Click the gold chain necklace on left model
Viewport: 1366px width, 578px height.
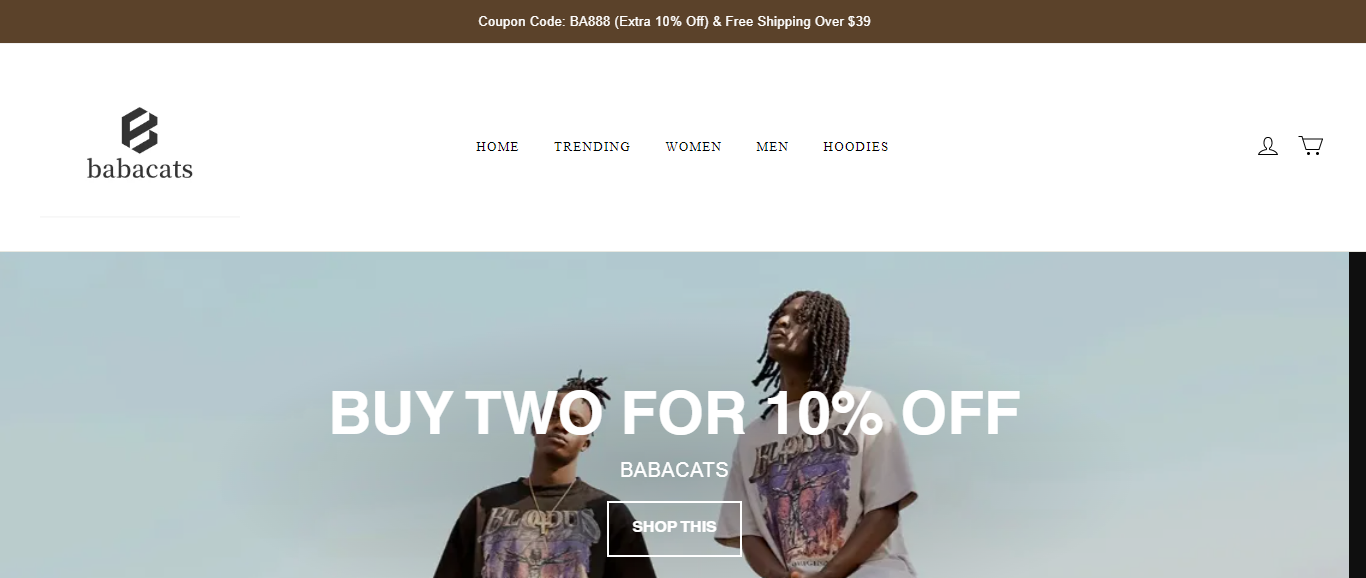click(x=552, y=499)
